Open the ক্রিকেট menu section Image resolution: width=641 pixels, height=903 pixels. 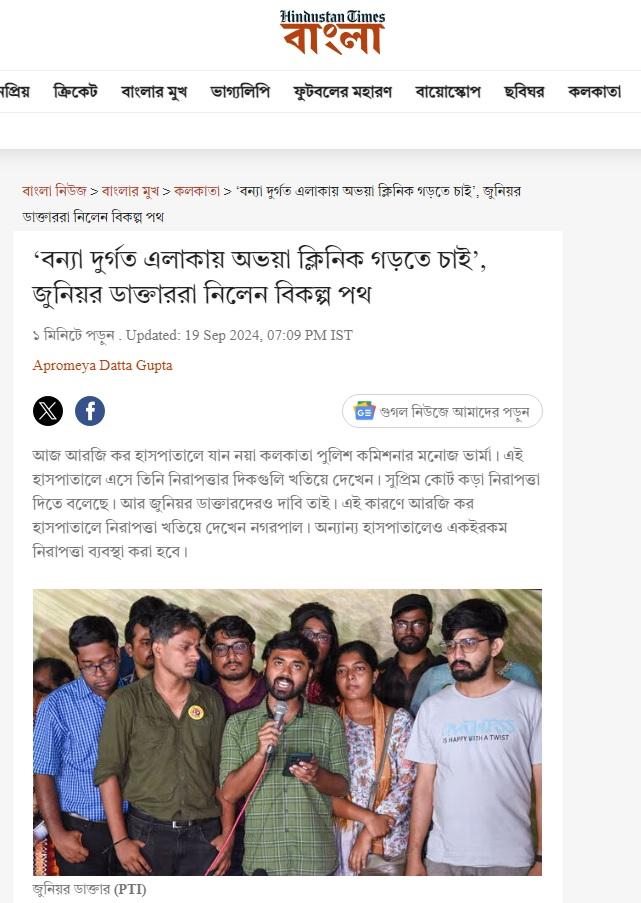point(75,92)
